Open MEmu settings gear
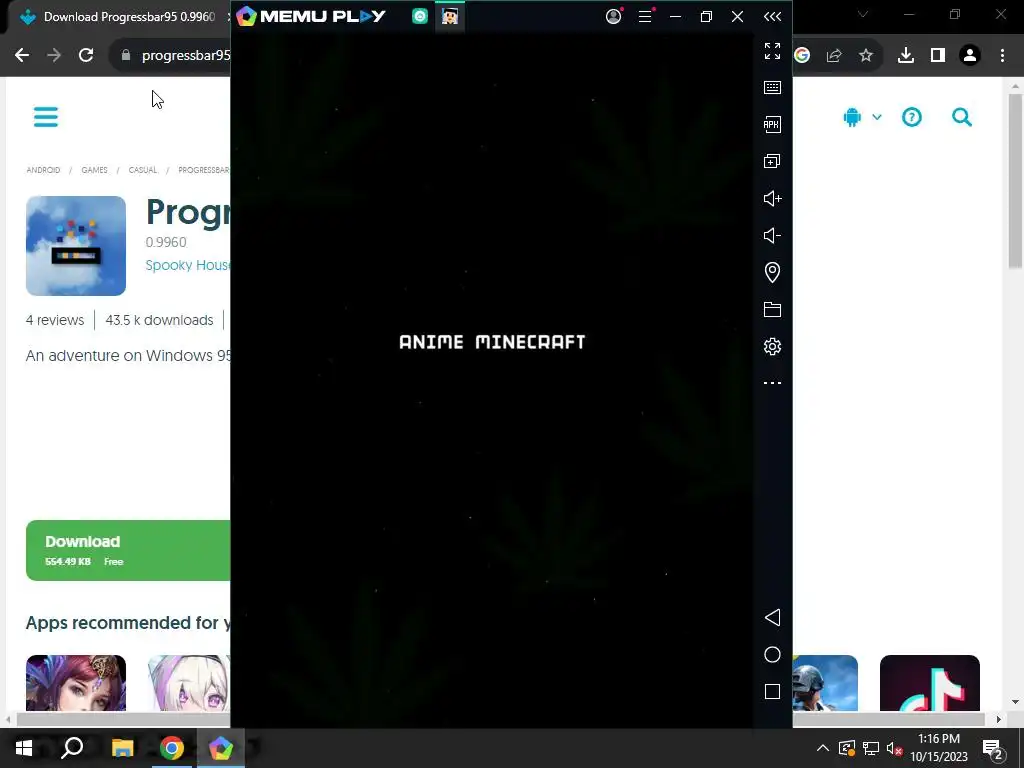This screenshot has width=1024, height=768. point(772,346)
